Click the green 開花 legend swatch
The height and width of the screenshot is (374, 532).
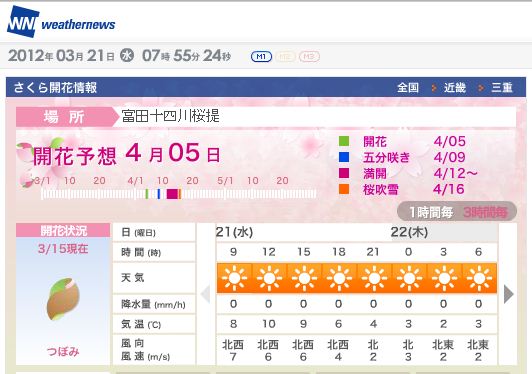pos(344,141)
